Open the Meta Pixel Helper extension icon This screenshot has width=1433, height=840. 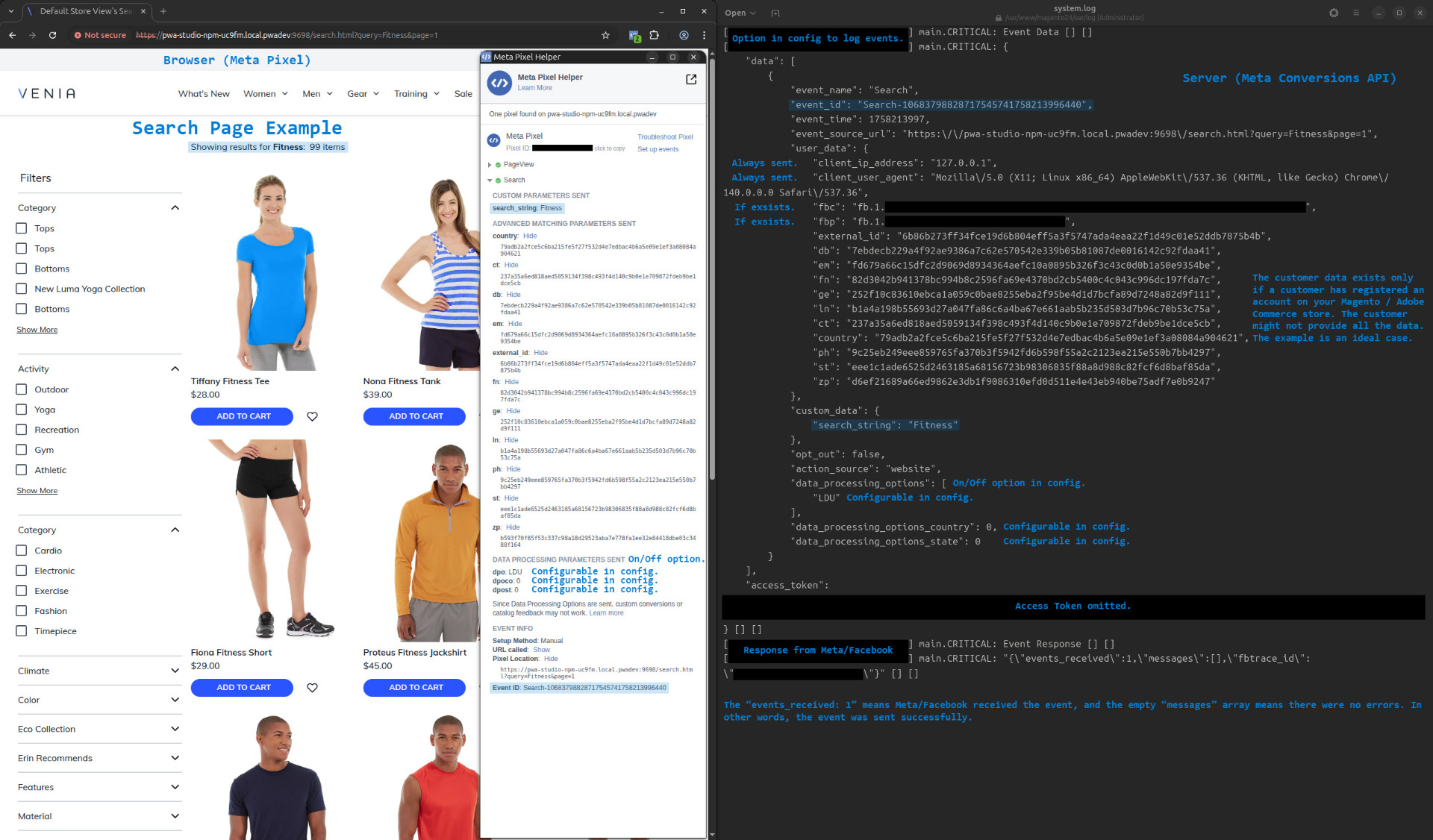(634, 35)
